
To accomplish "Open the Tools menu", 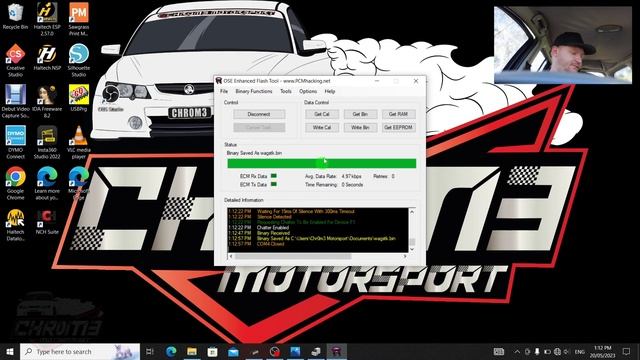I will [286, 91].
